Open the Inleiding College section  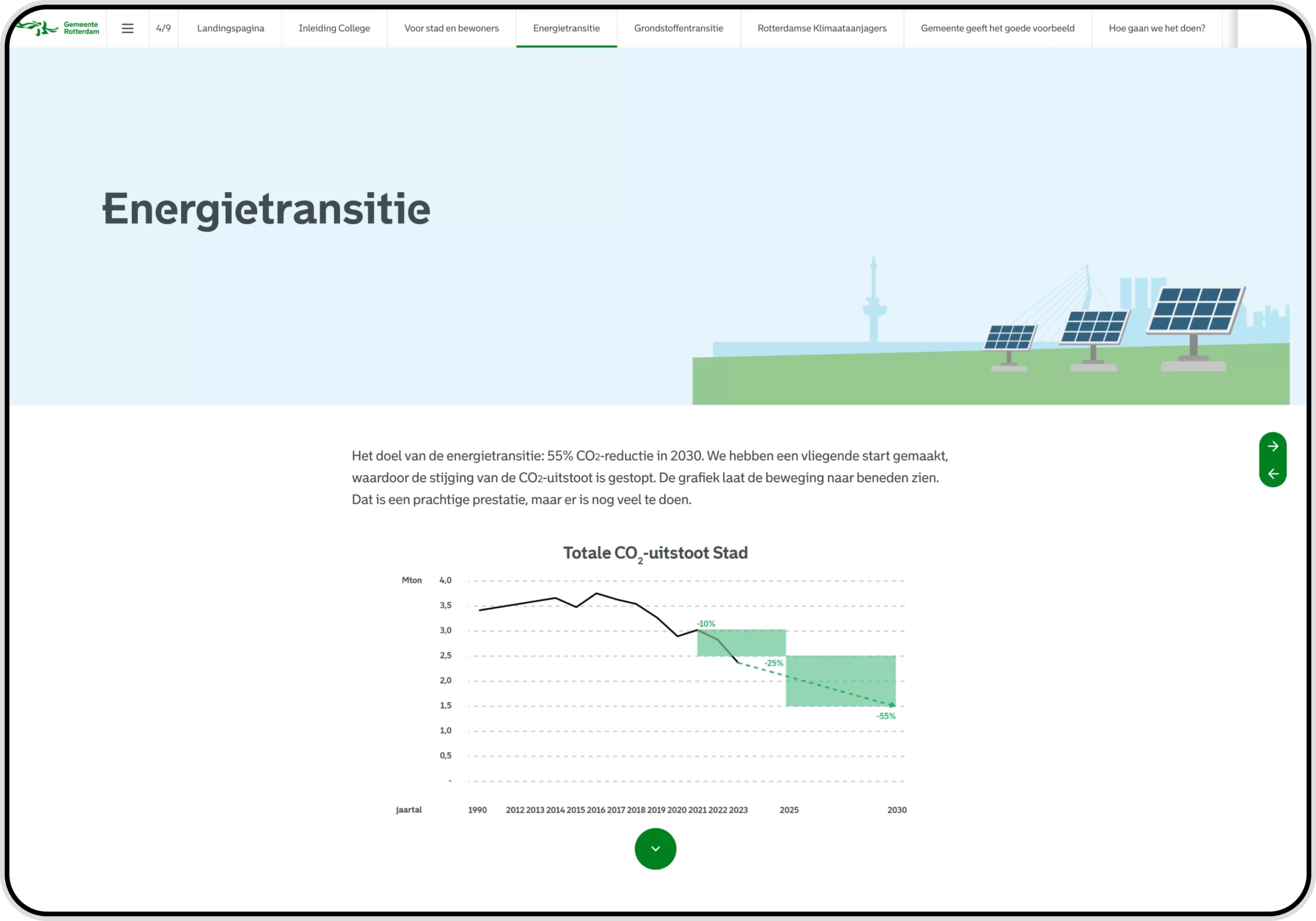334,28
